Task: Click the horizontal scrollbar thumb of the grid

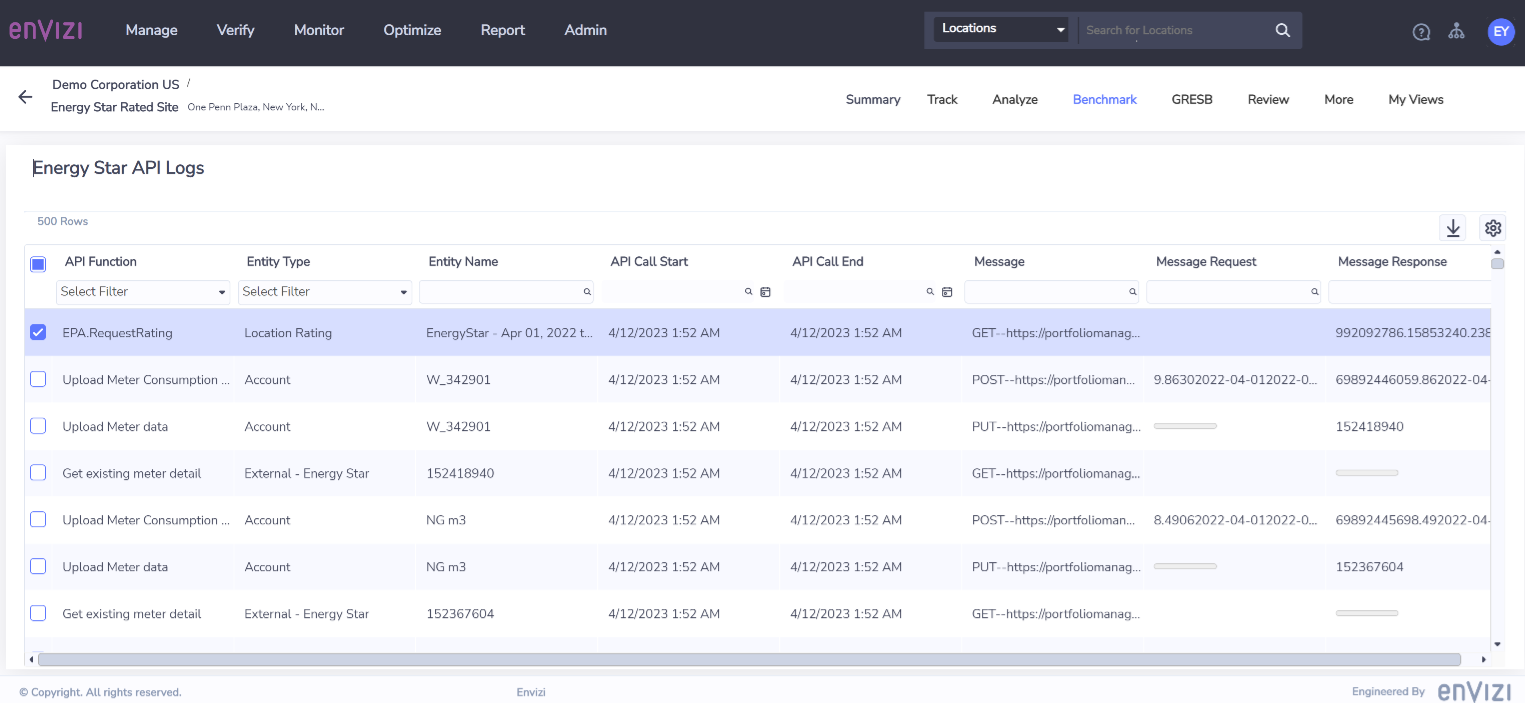Action: (749, 660)
